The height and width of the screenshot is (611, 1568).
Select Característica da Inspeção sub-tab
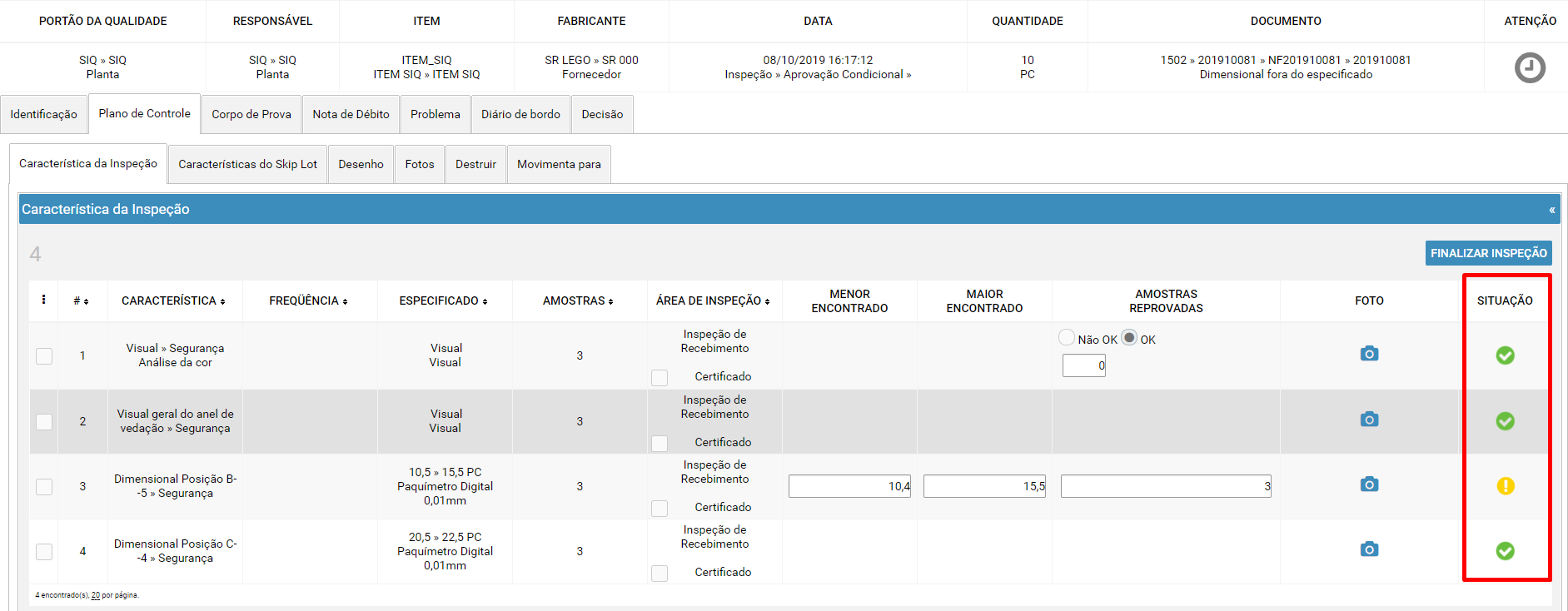(88, 163)
